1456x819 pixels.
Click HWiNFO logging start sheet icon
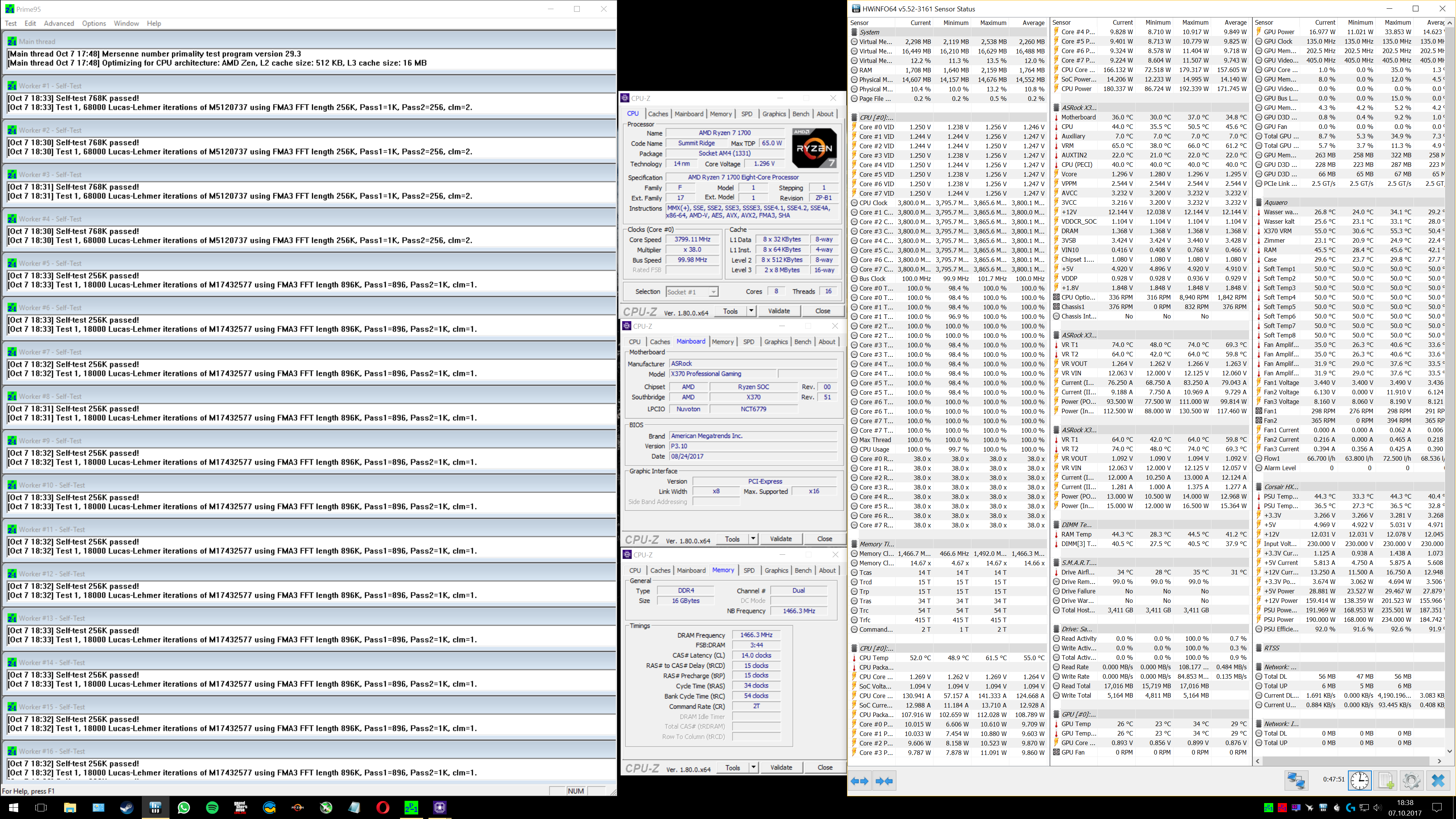coord(1386,781)
